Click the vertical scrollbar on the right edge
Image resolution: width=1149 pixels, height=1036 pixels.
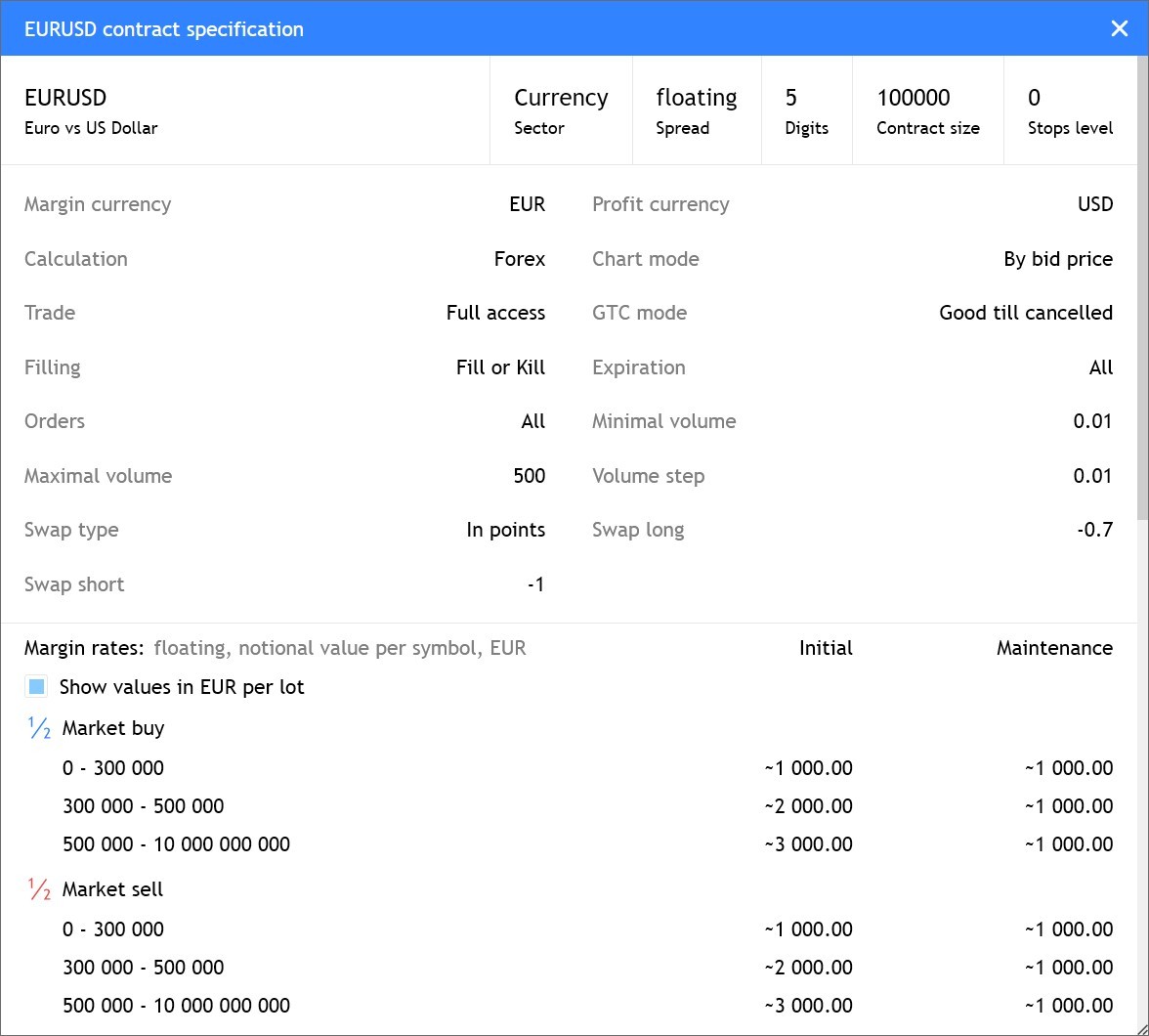click(x=1142, y=293)
